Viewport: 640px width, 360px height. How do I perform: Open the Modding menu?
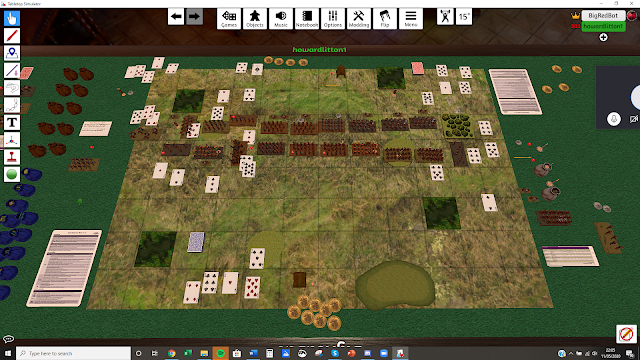[359, 18]
